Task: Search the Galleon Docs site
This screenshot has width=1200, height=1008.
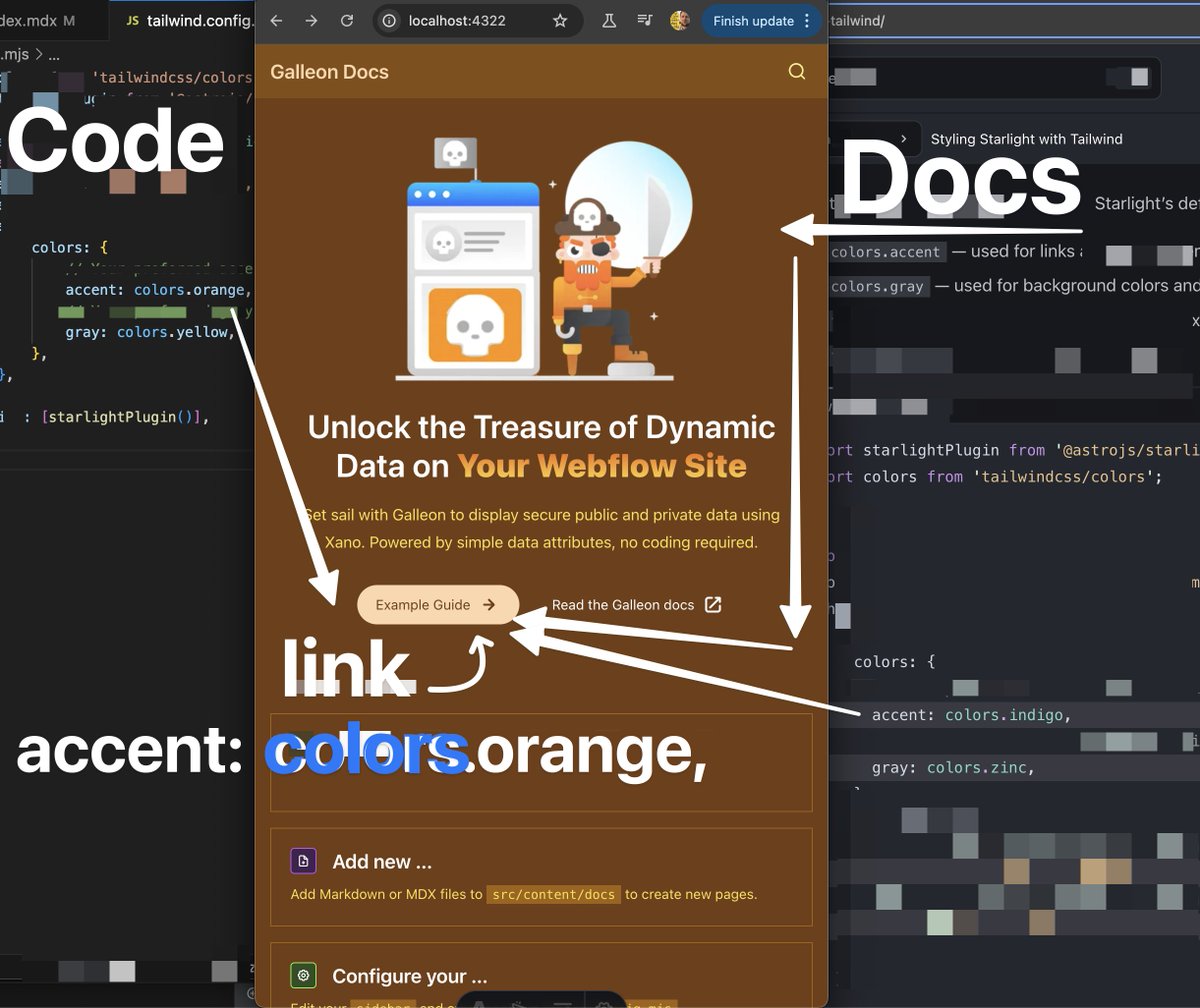Action: 797,71
